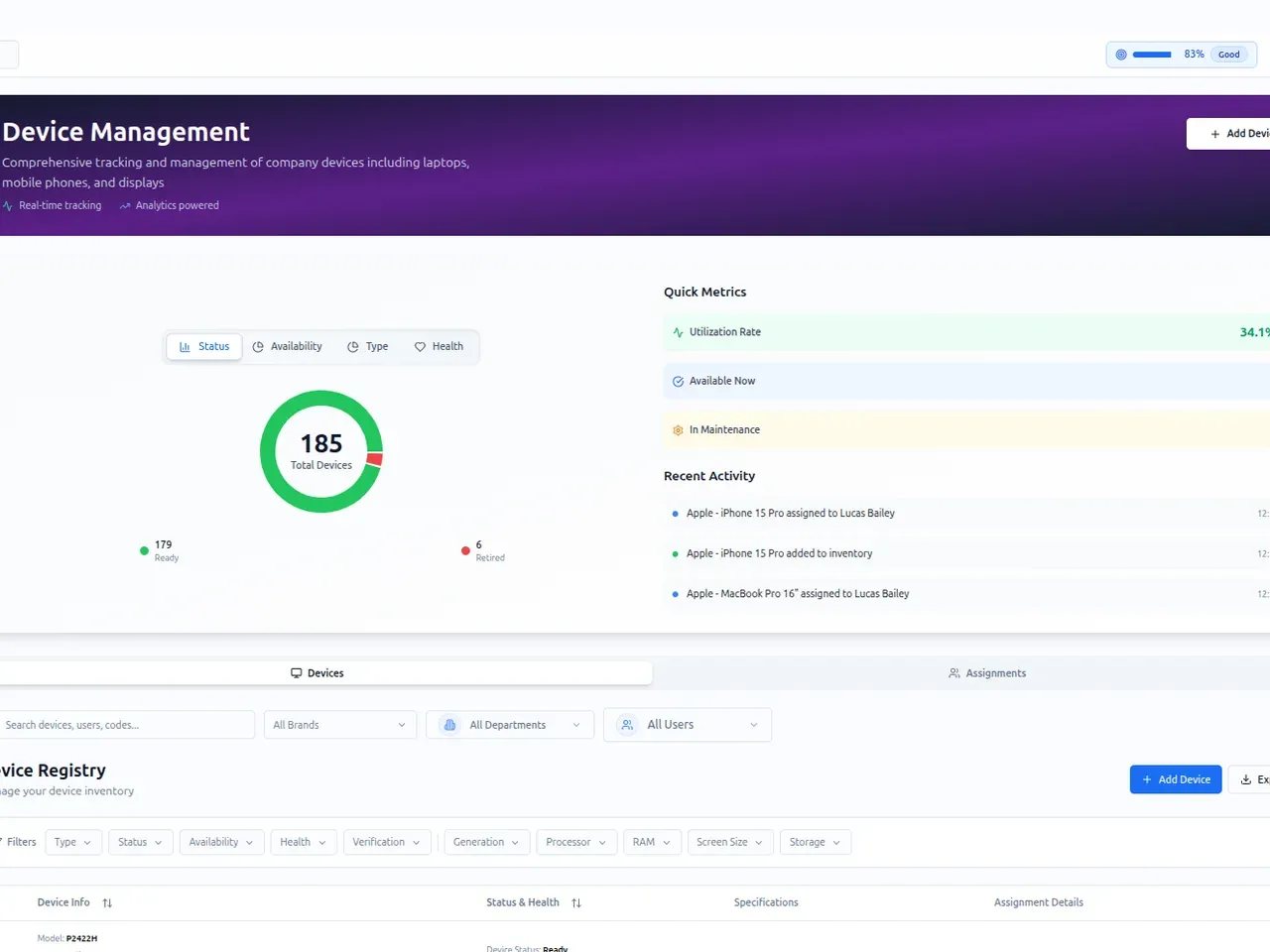Click the target icon beside the 83% bar
Viewport: 1270px width, 952px height.
(1121, 55)
